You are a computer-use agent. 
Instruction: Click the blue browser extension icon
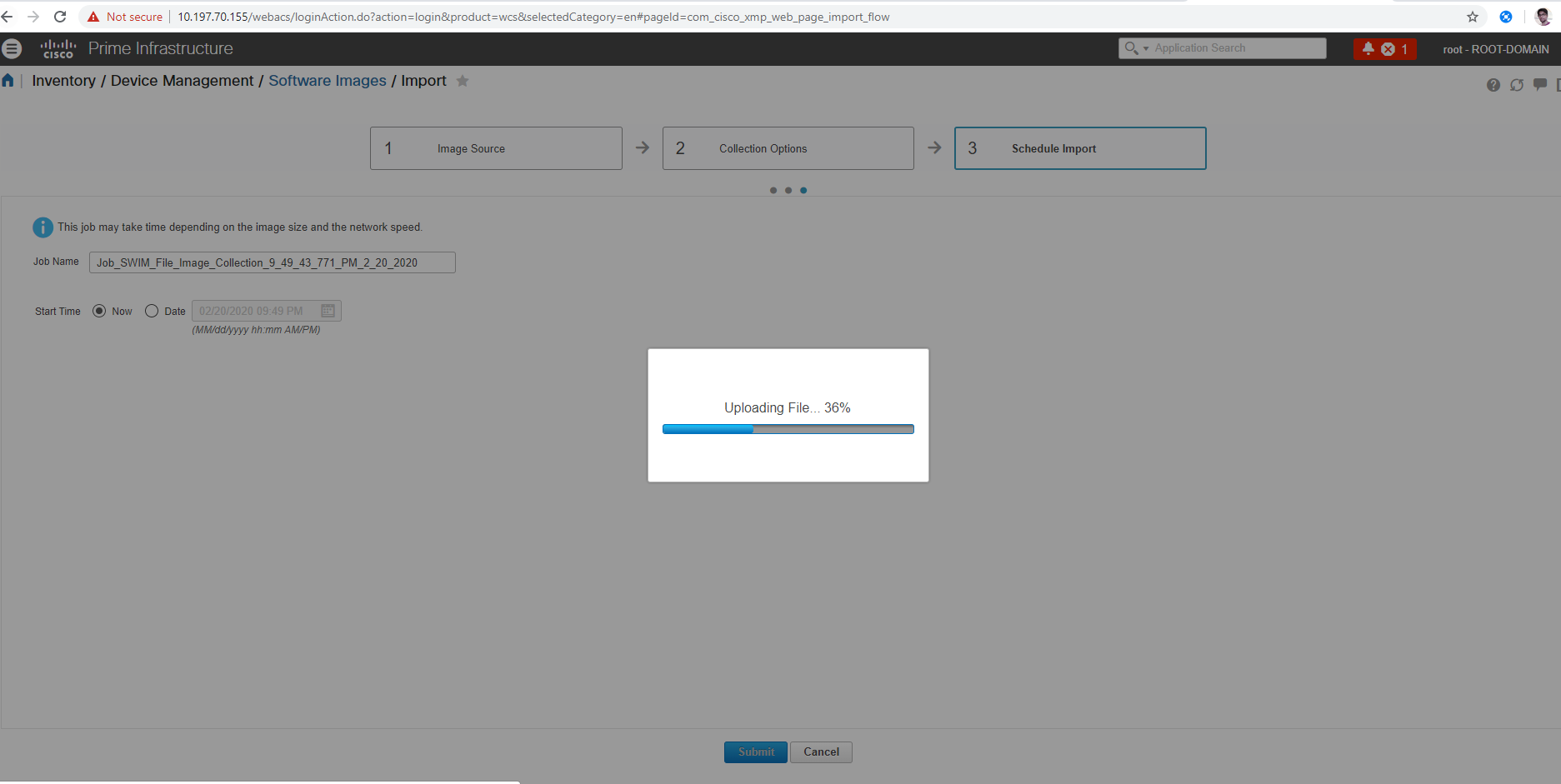coord(1506,17)
